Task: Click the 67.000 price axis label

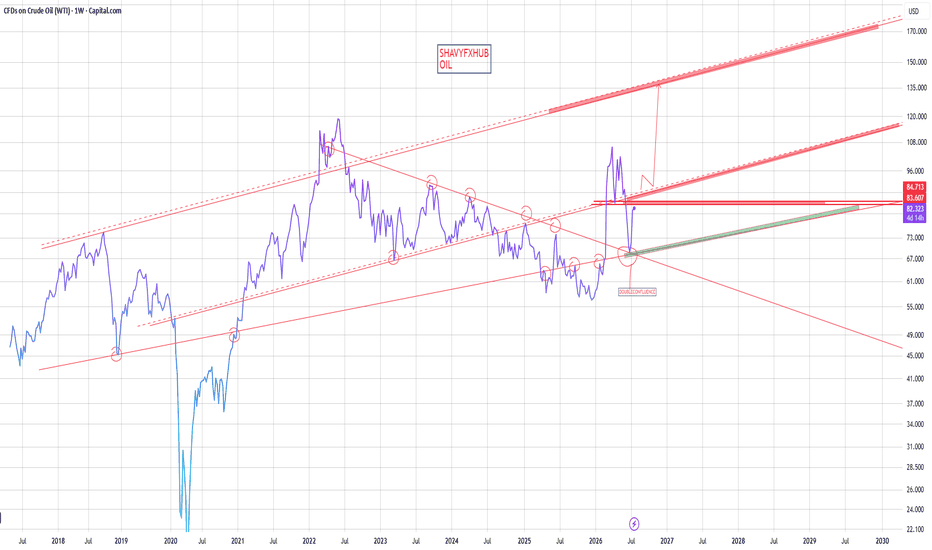Action: (x=917, y=259)
